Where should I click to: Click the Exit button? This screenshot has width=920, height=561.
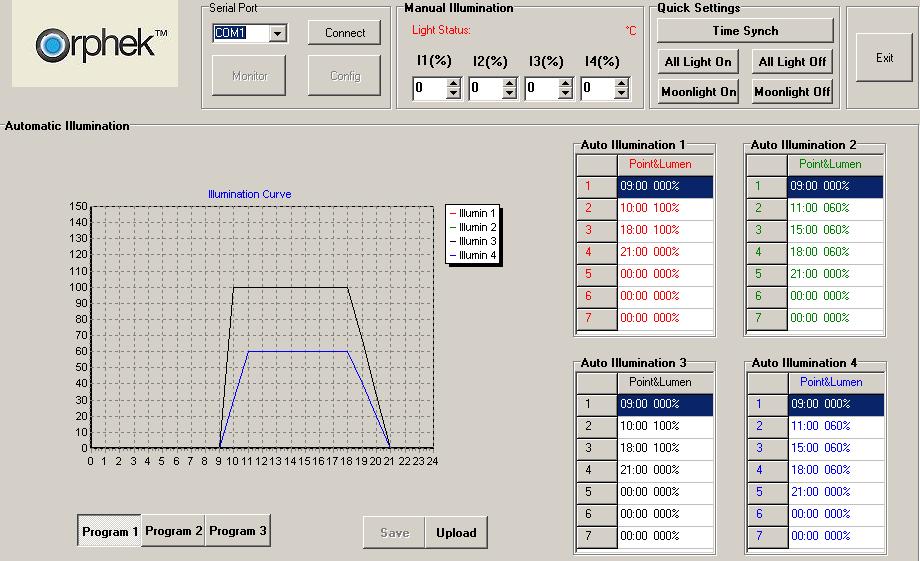pos(884,58)
